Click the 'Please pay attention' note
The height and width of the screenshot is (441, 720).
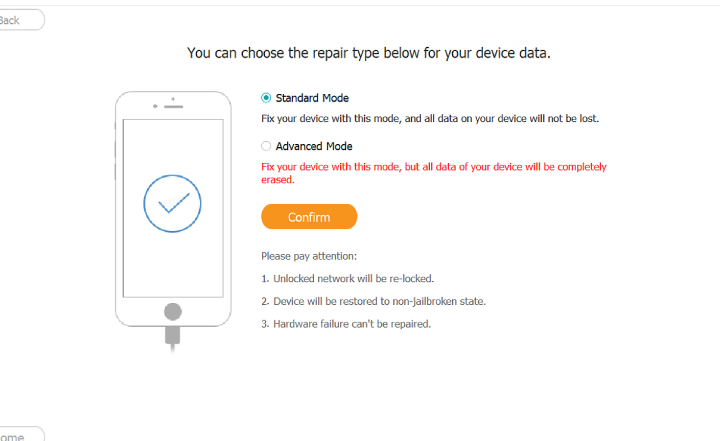pyautogui.click(x=309, y=256)
